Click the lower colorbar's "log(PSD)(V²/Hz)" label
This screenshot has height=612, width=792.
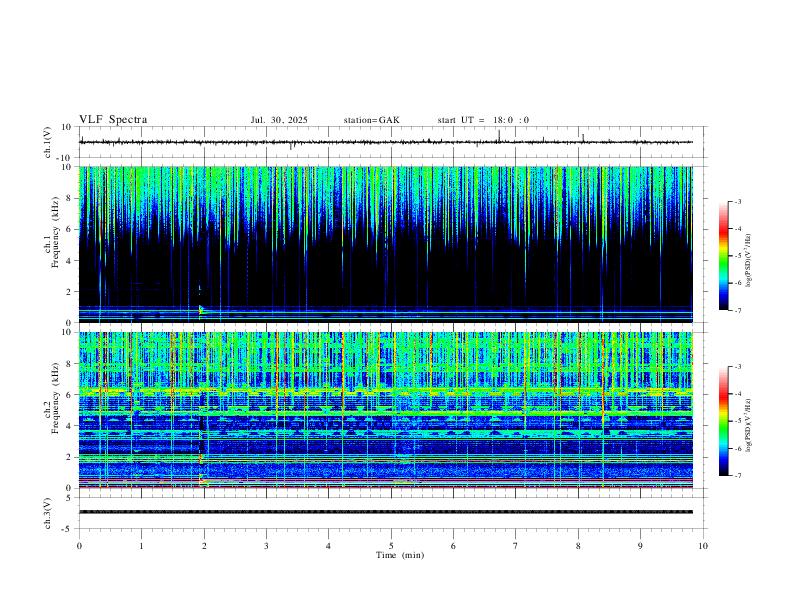[749, 425]
